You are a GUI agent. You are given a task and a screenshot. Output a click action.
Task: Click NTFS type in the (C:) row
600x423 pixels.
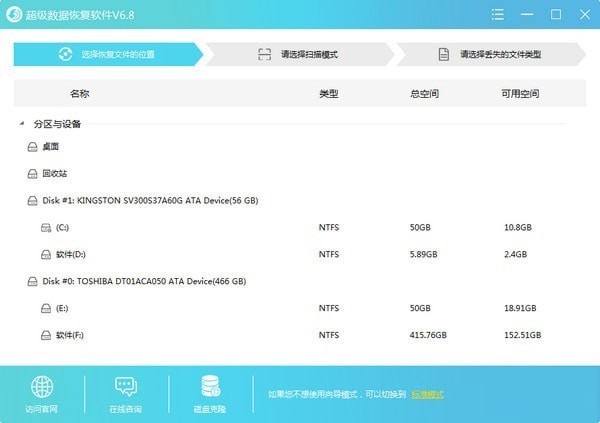tap(329, 227)
